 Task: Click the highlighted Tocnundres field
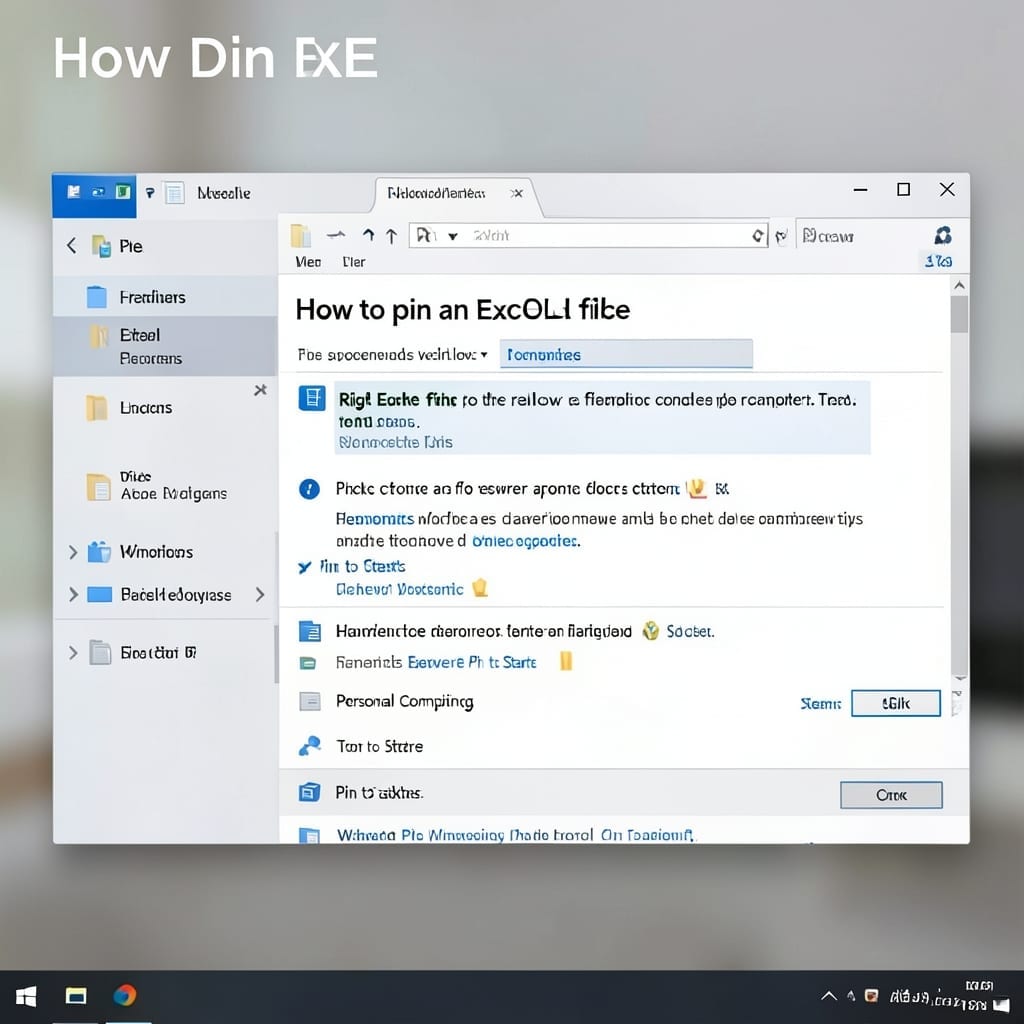pyautogui.click(x=626, y=354)
